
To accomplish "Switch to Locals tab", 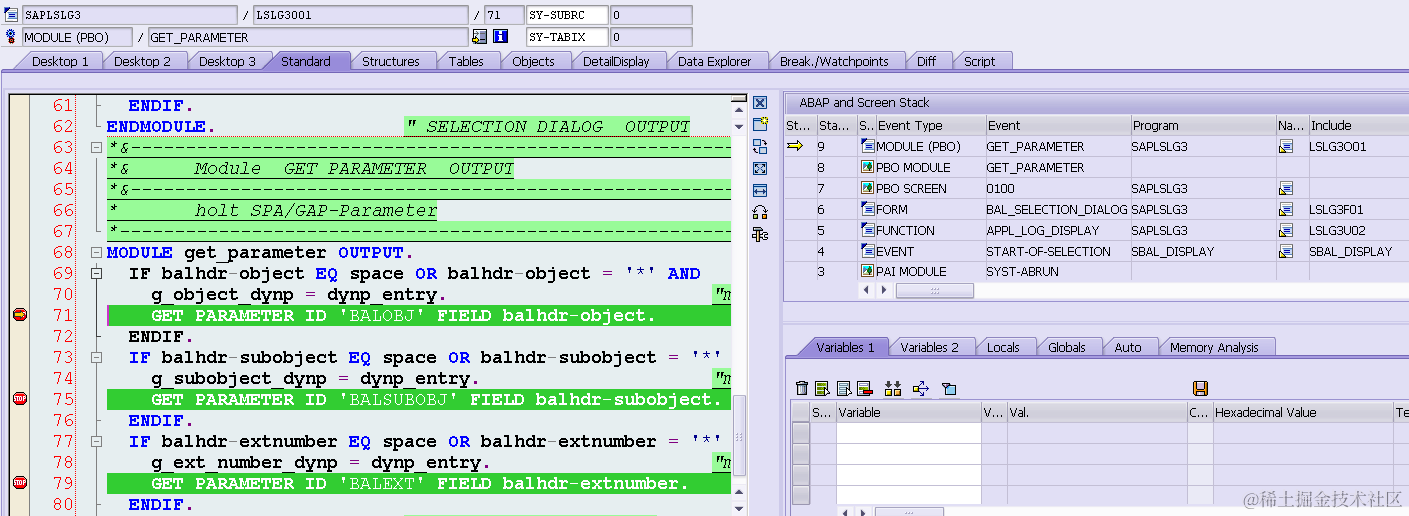I will click(x=1003, y=347).
